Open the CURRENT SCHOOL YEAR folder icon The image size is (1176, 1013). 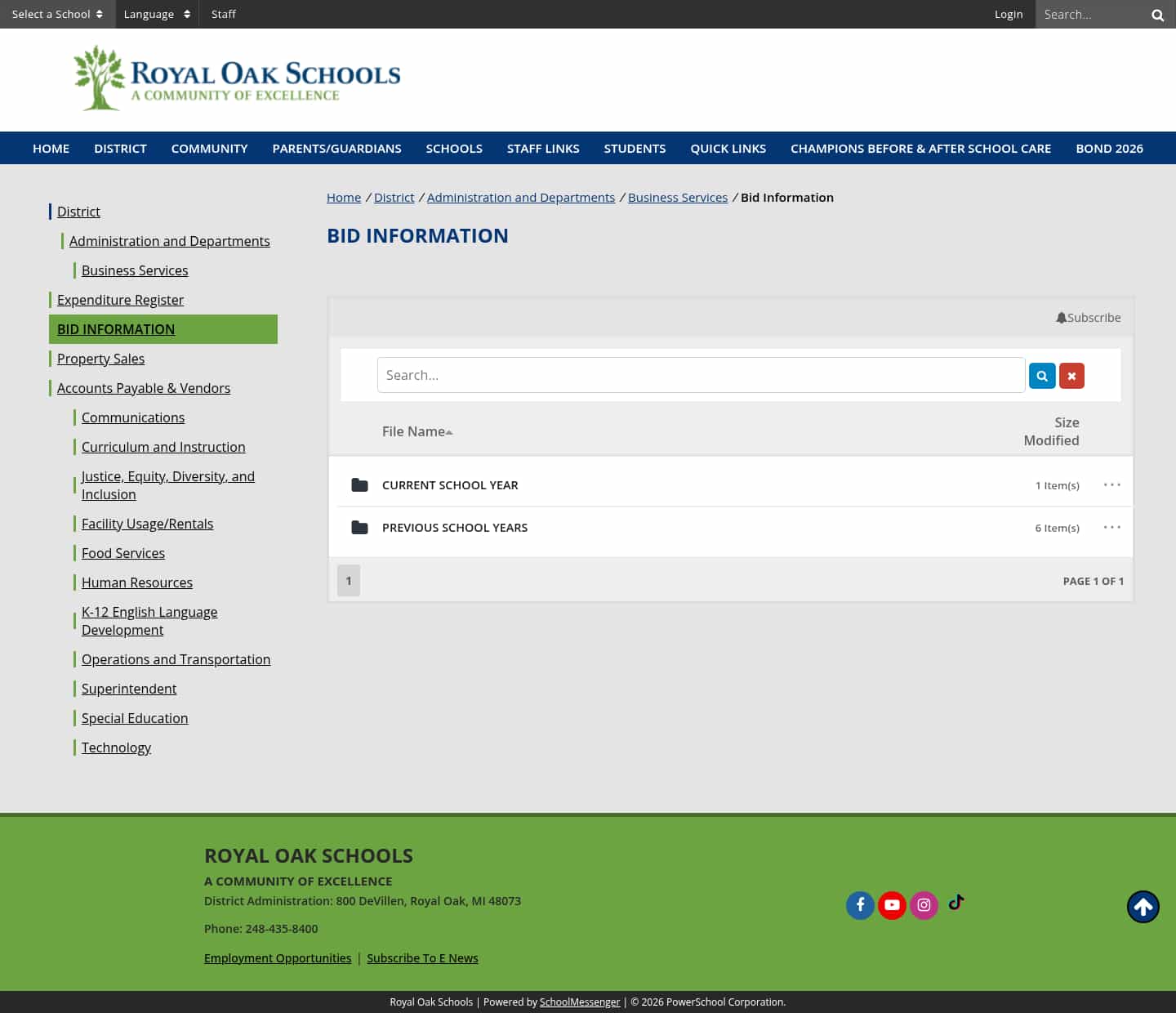pyautogui.click(x=359, y=484)
